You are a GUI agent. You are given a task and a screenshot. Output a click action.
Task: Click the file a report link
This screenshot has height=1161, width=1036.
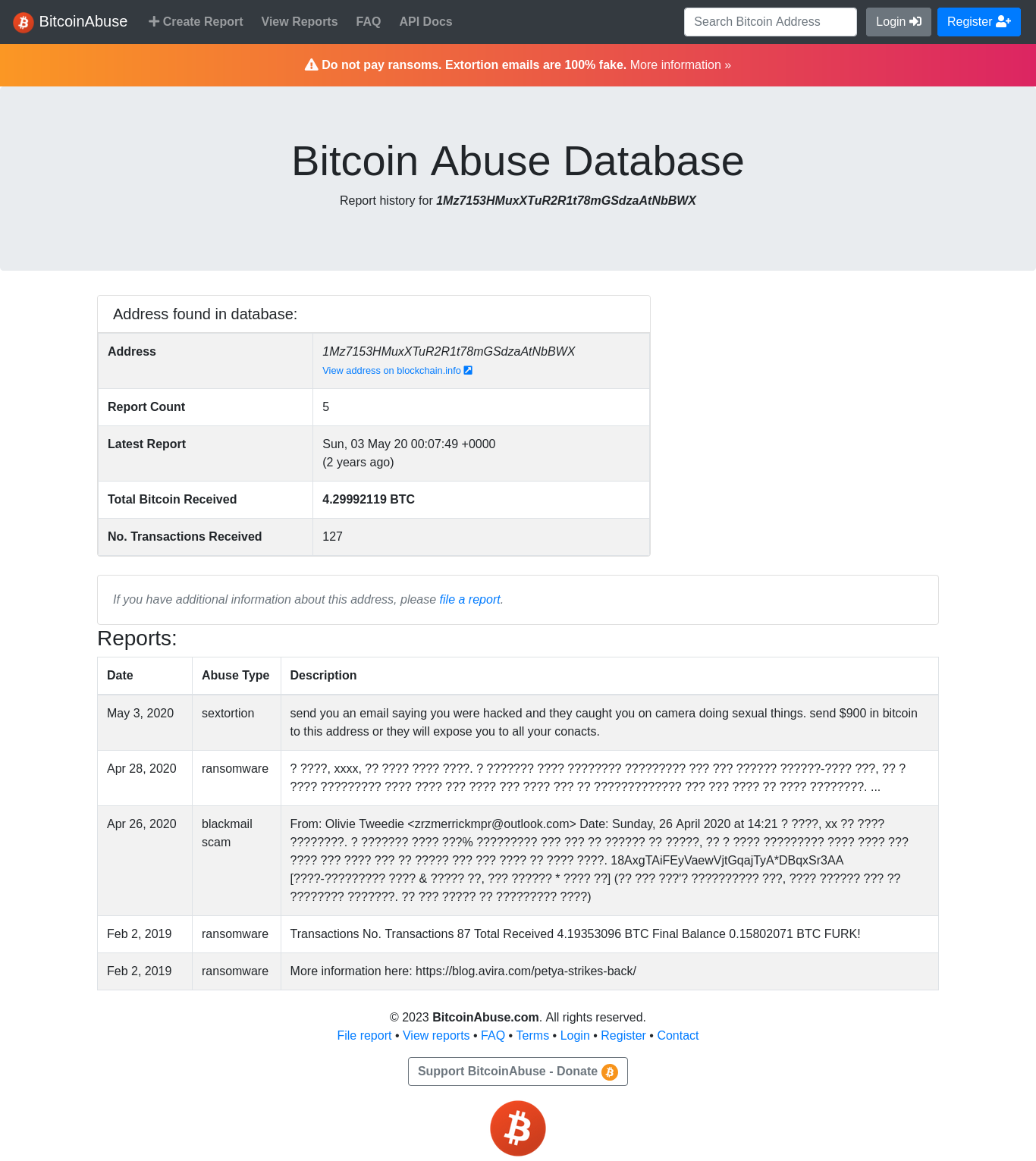pyautogui.click(x=469, y=600)
